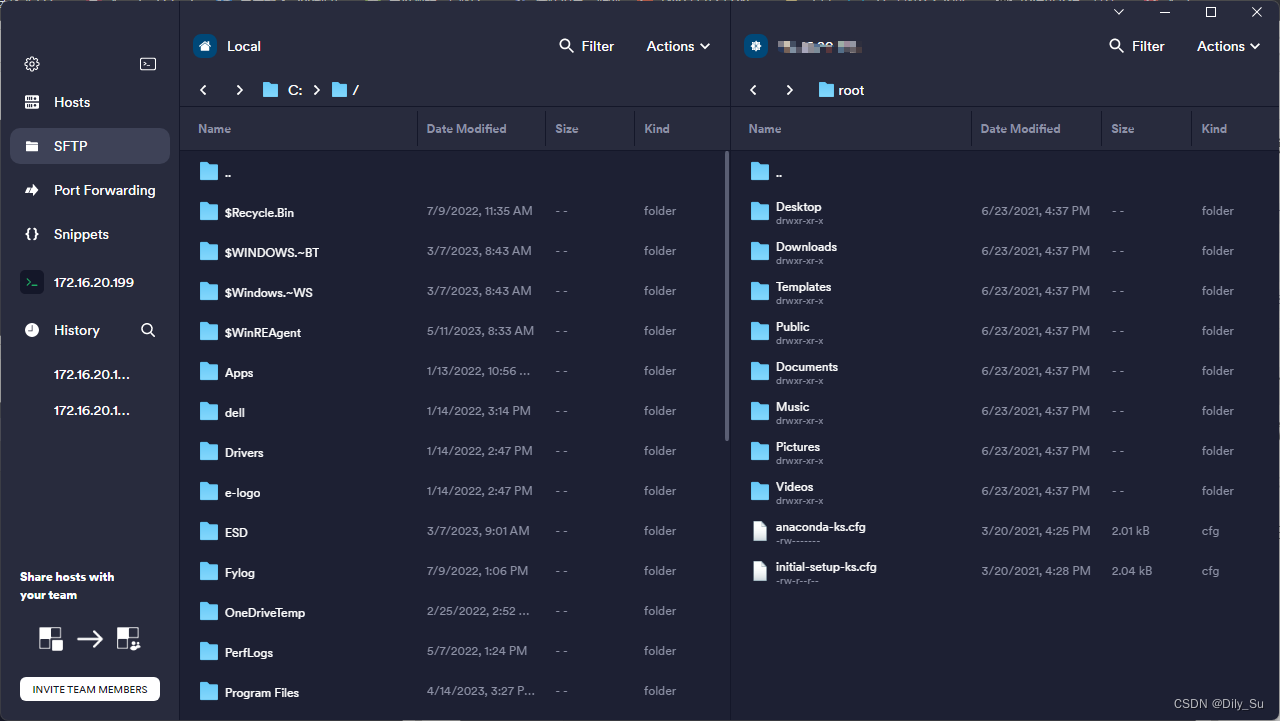Select the ESD folder icon
The image size is (1280, 721).
pos(209,531)
